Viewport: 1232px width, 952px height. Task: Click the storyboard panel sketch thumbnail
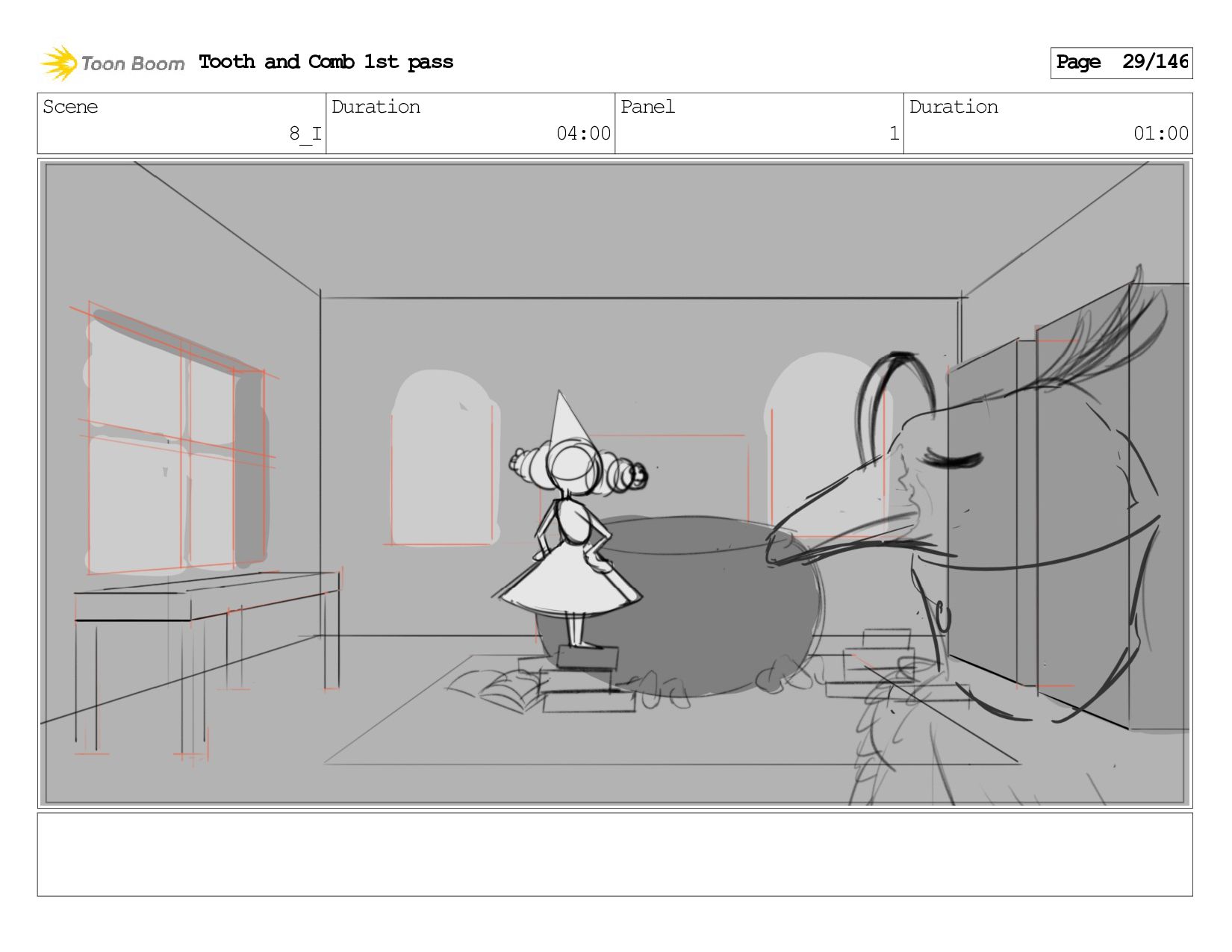pyautogui.click(x=615, y=483)
